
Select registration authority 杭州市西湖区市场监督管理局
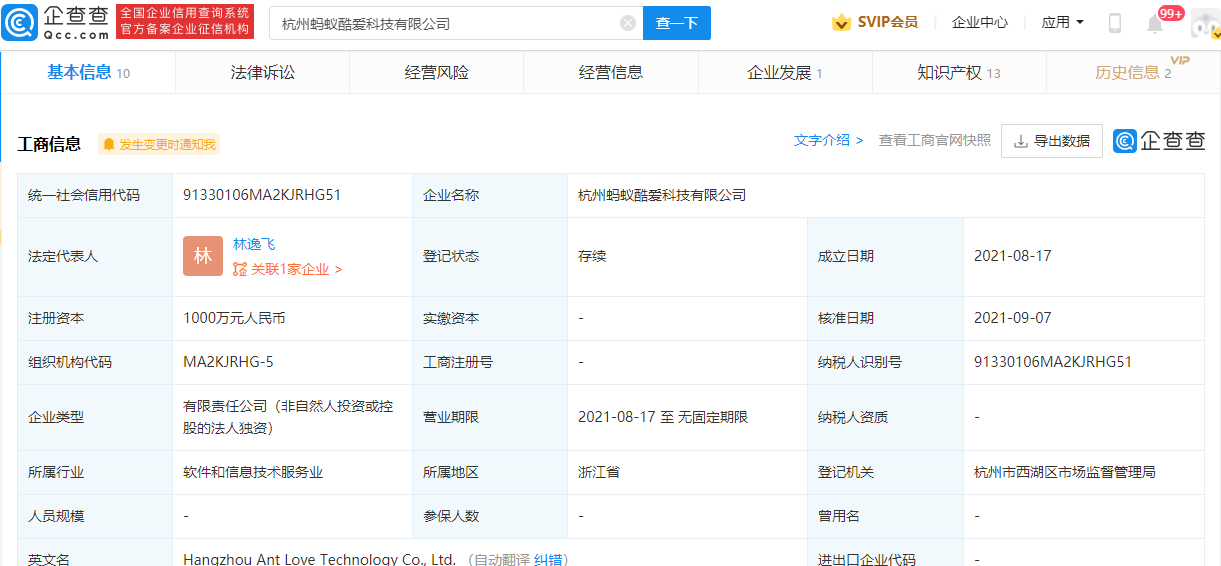[1065, 471]
